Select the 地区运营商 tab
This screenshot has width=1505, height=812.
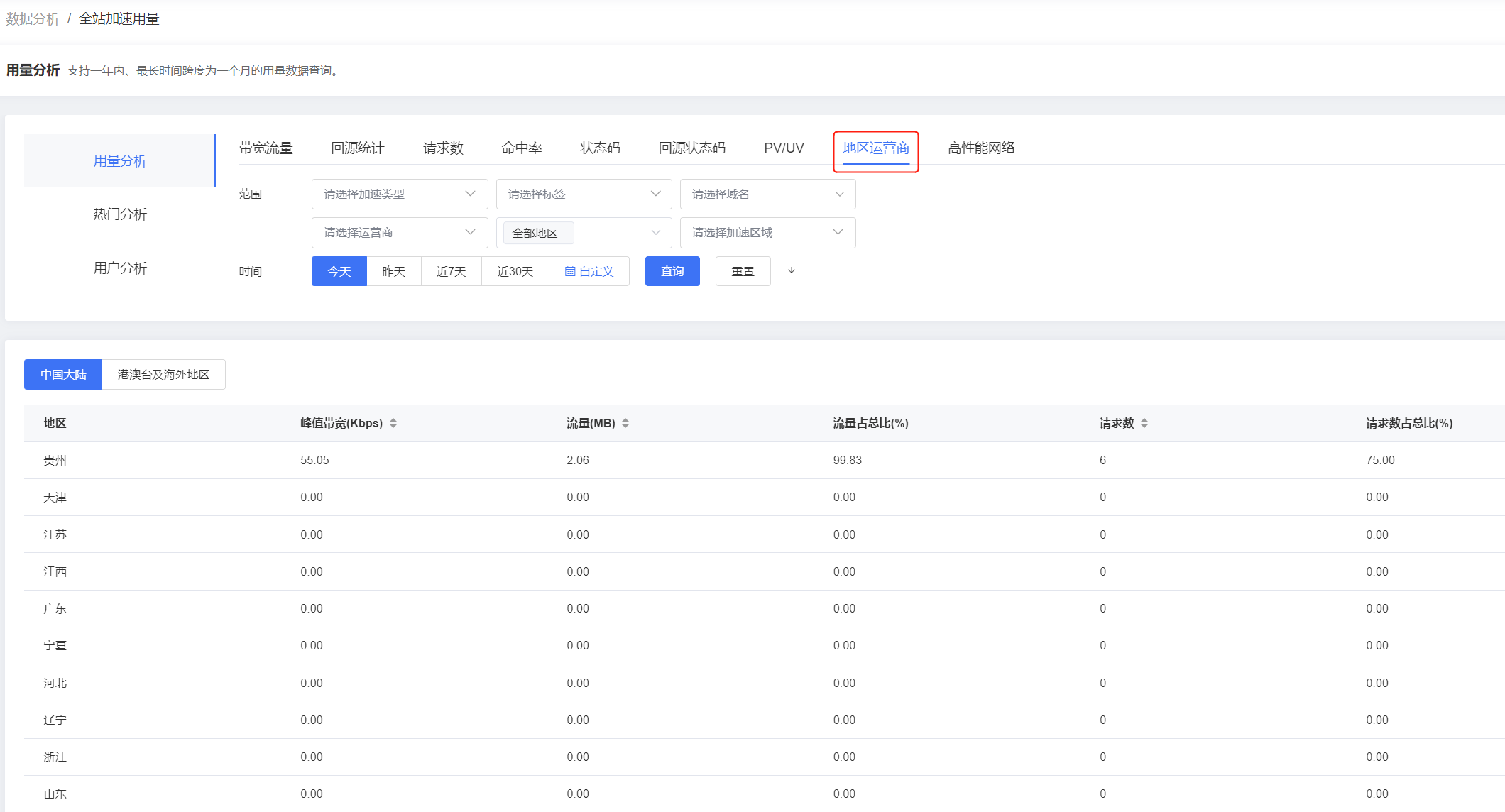click(x=876, y=148)
